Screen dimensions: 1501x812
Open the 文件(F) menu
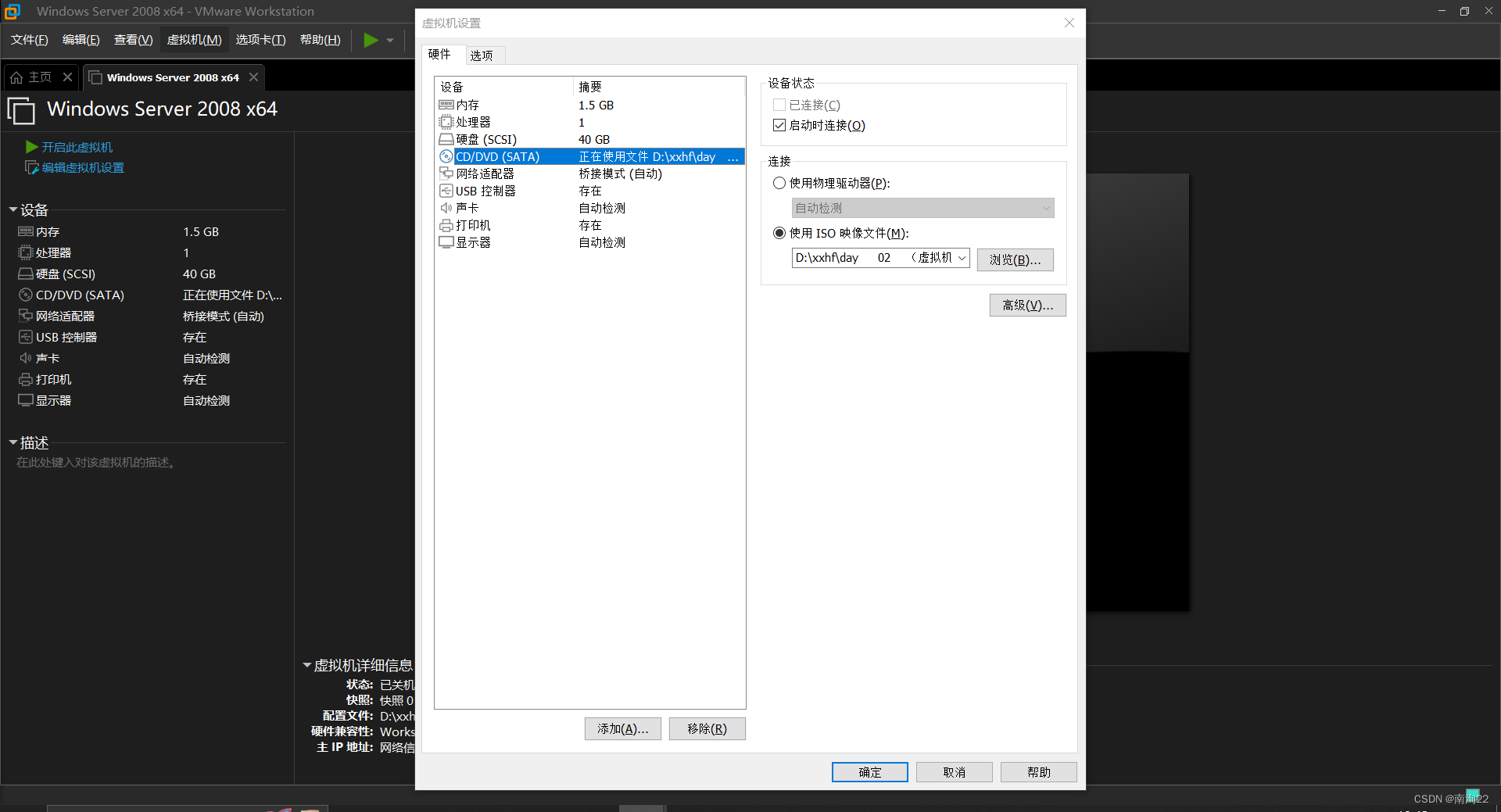click(x=29, y=40)
